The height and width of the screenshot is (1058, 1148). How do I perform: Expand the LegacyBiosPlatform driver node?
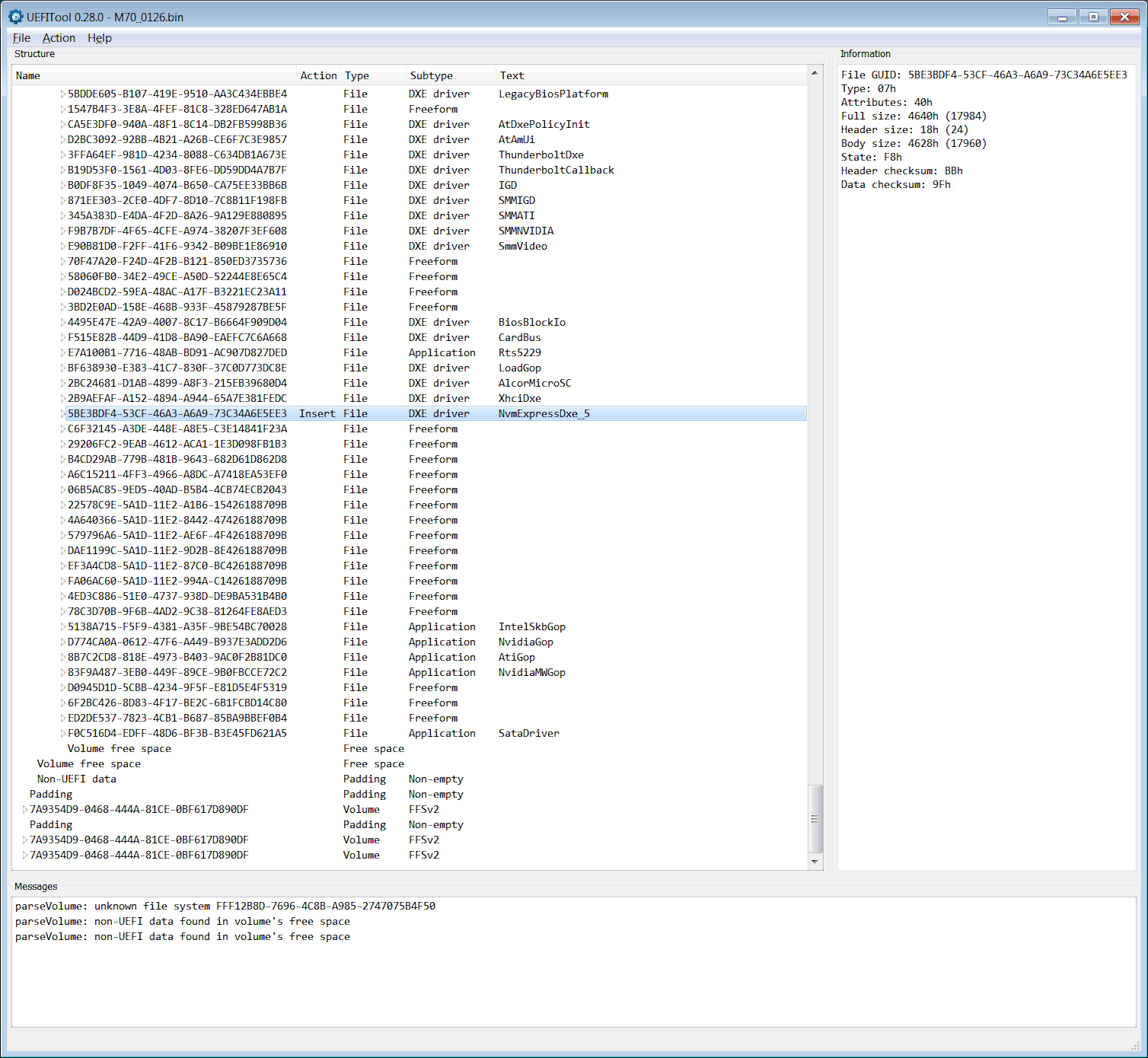62,94
